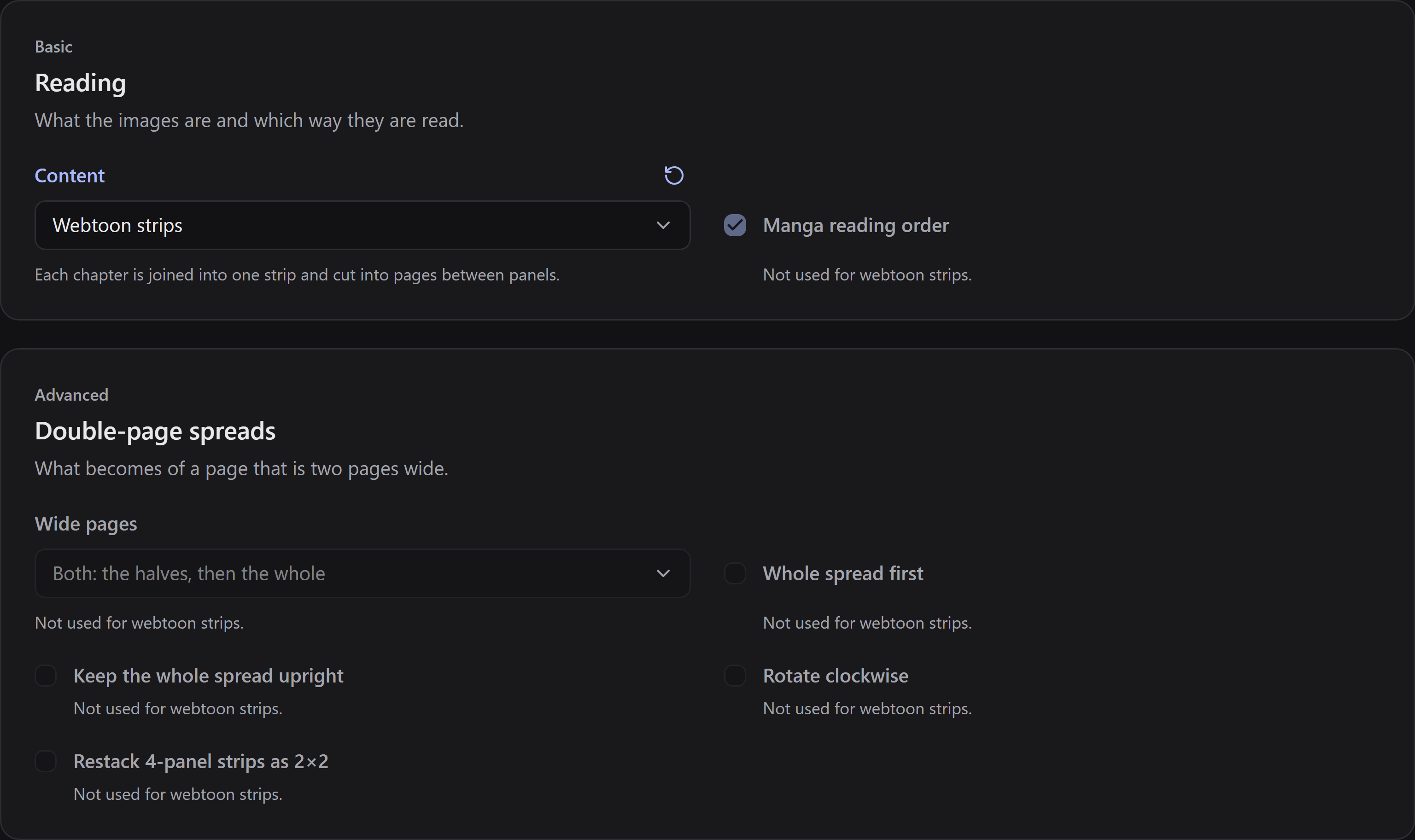Reset the Content setting with the undo icon
Screen dimensions: 1415x840
tap(673, 175)
